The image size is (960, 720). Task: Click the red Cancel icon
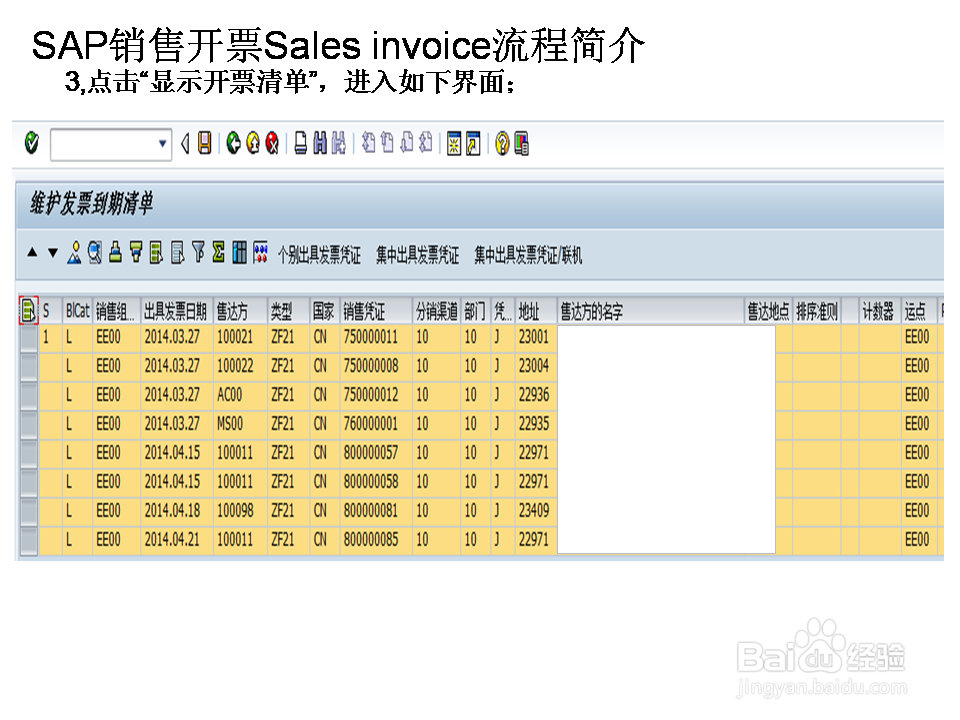tap(272, 144)
